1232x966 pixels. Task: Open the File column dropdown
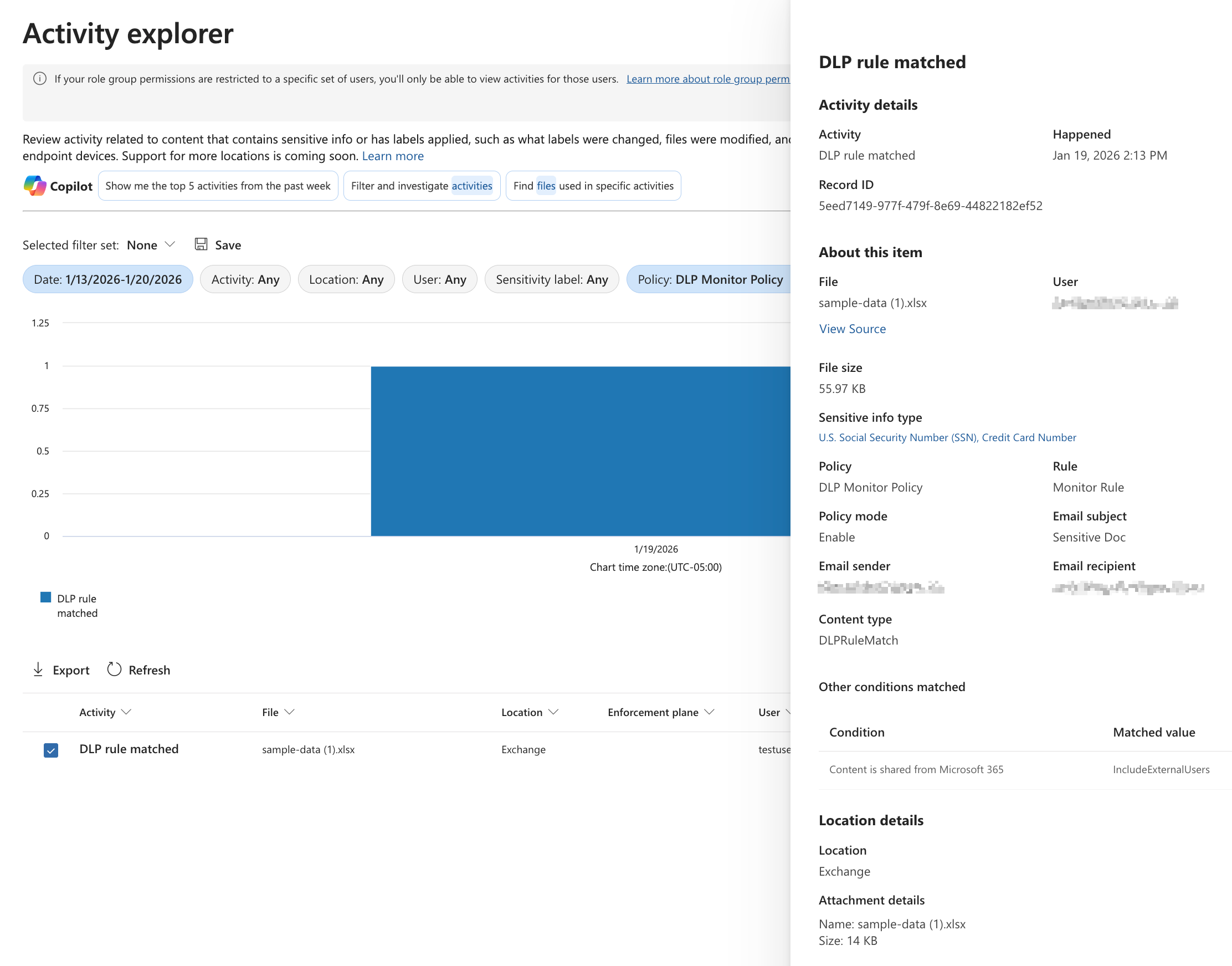(290, 712)
